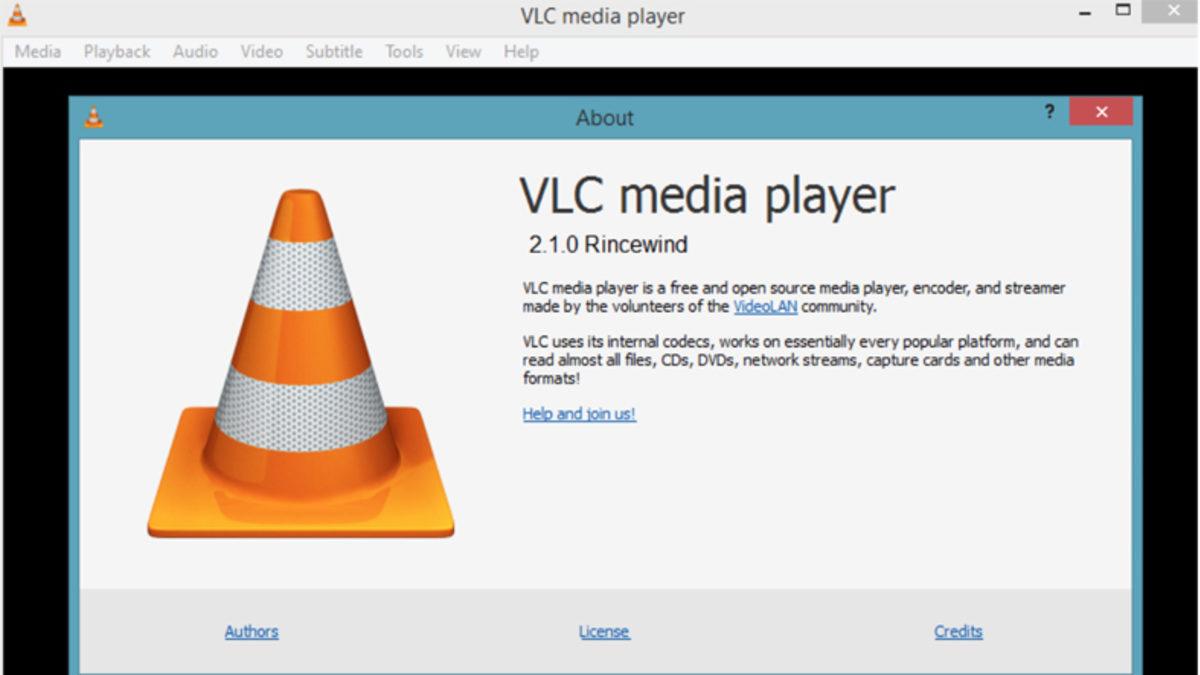Click the About dialog's cone icon in its title bar
The width and height of the screenshot is (1200, 675).
point(93,117)
